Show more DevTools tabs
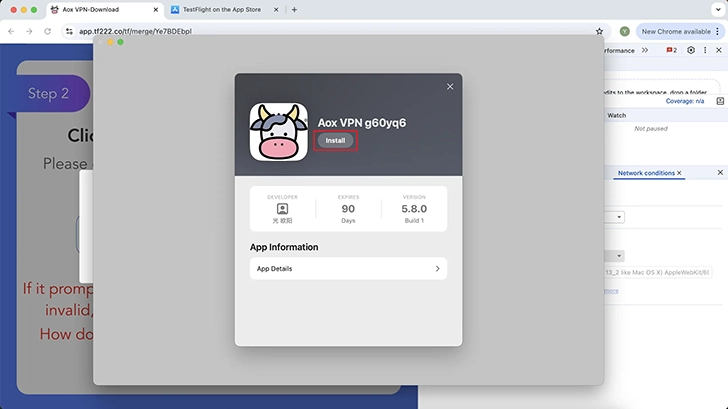The image size is (728, 409). pyautogui.click(x=642, y=50)
